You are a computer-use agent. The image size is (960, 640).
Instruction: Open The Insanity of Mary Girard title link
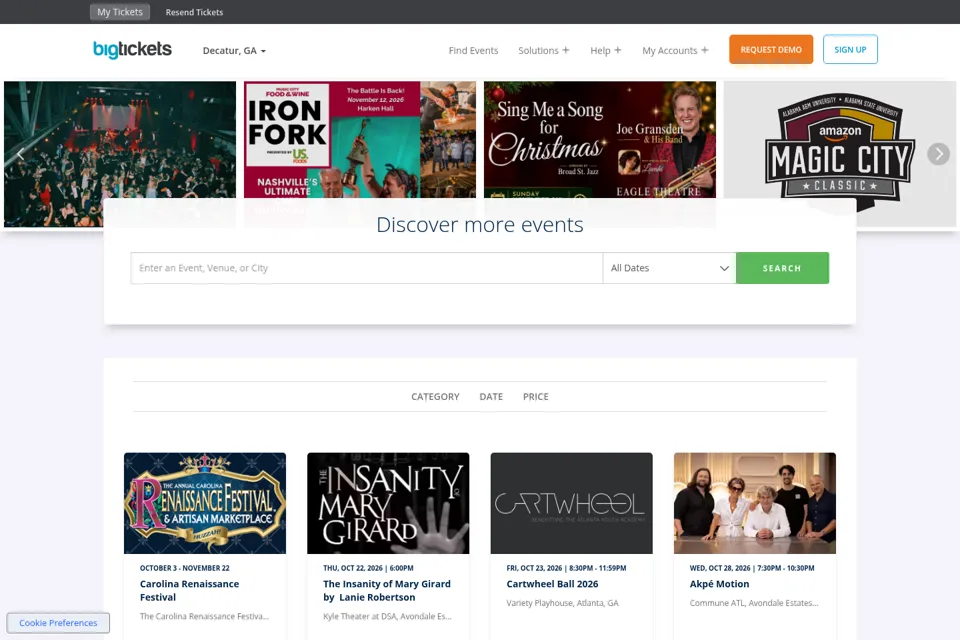pyautogui.click(x=387, y=590)
